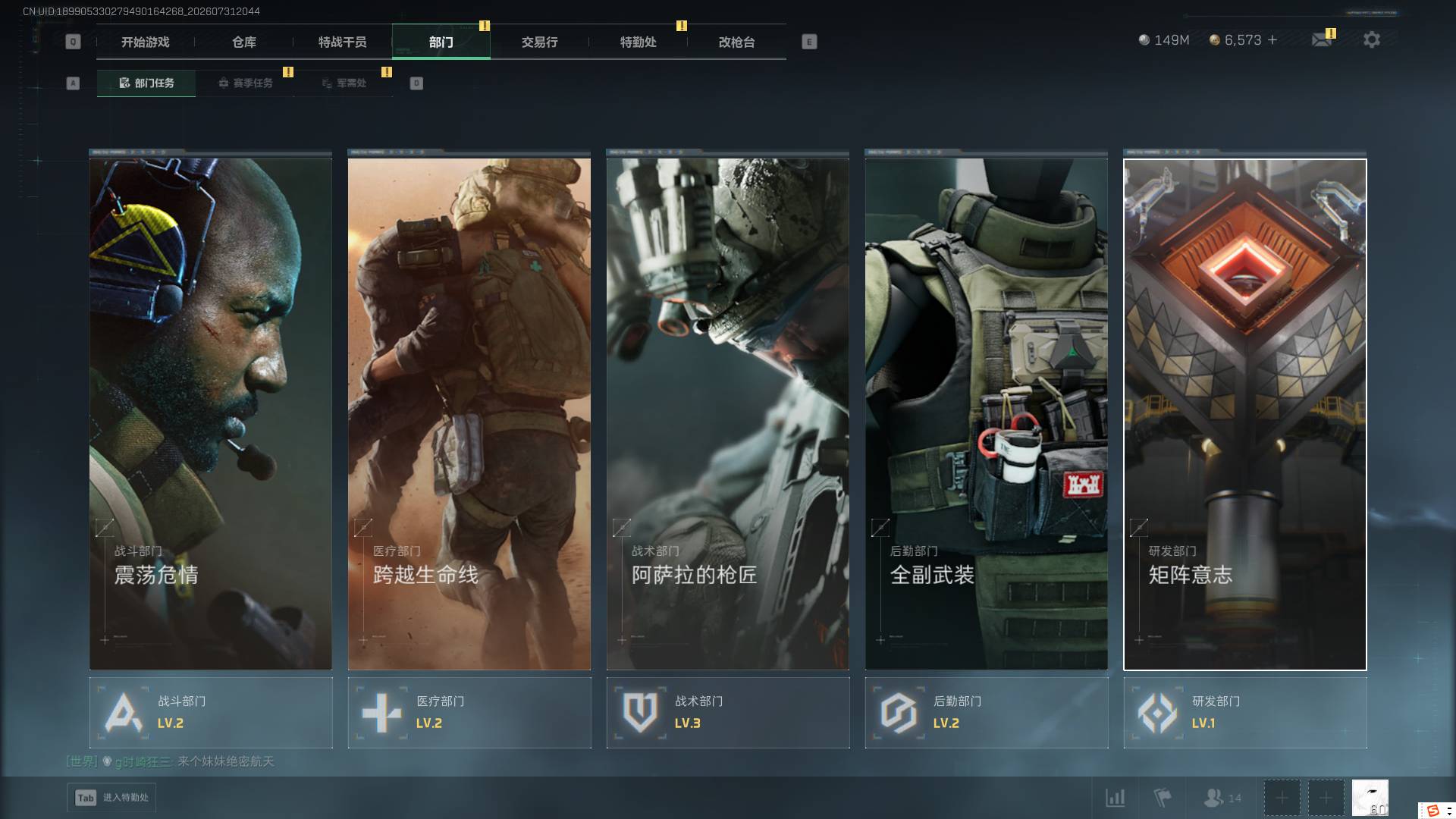Open the 阿萨拉的枪匠 mission card
Screen dimensions: 1456x819
[728, 414]
